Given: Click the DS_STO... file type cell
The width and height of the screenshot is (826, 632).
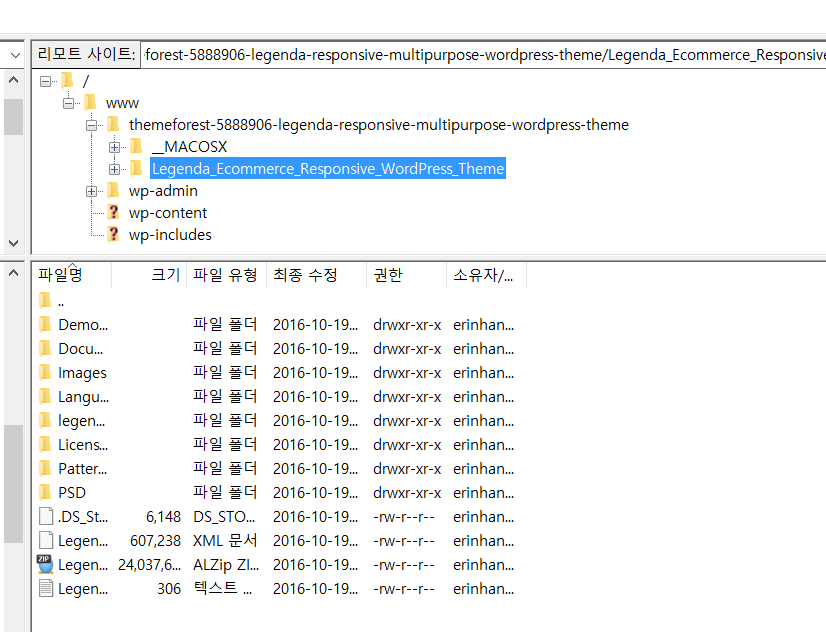Looking at the screenshot, I should [x=224, y=517].
